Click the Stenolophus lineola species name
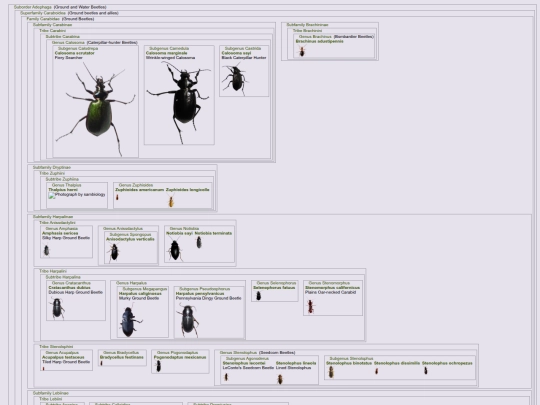 tap(296, 363)
